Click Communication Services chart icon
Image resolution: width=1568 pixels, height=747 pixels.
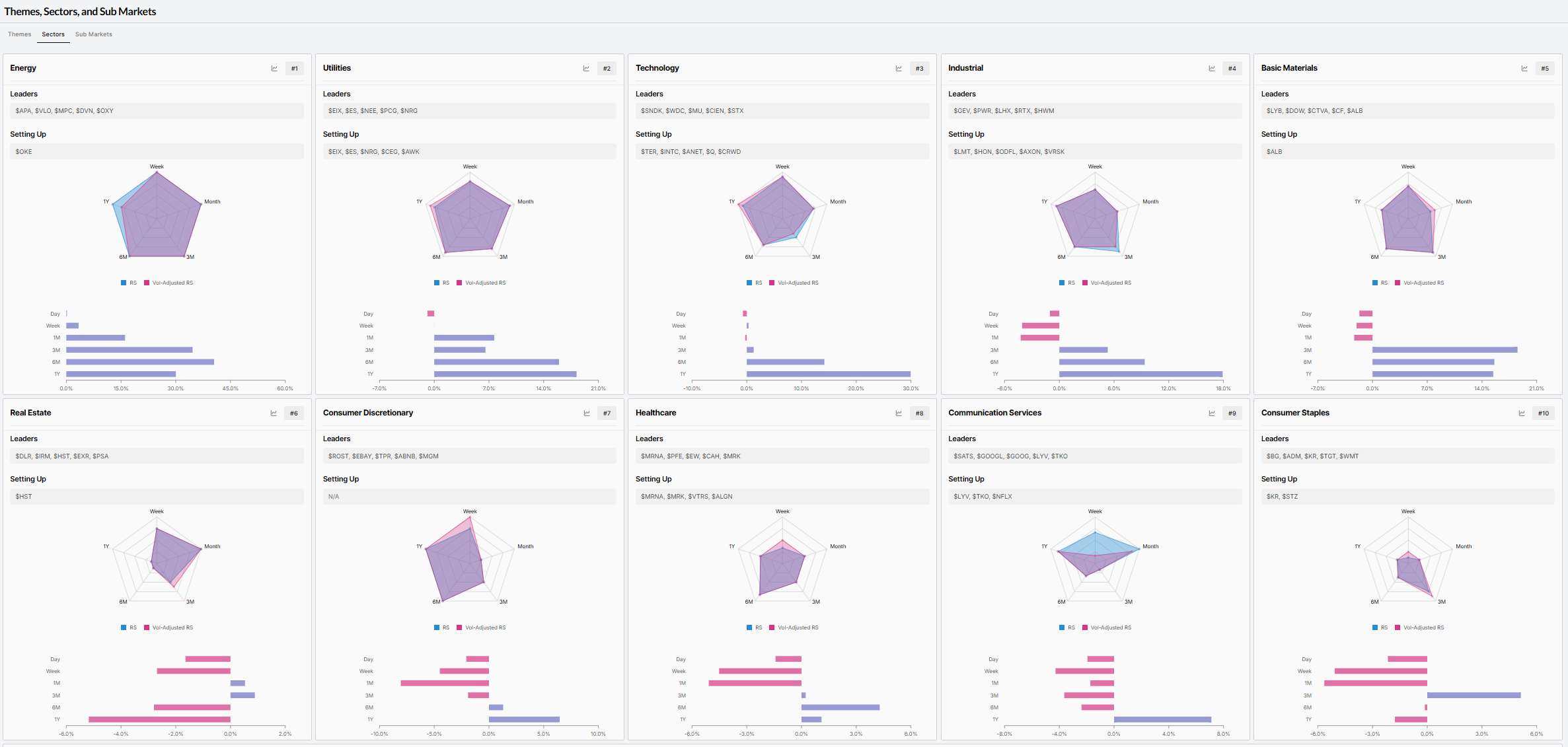pos(1212,413)
